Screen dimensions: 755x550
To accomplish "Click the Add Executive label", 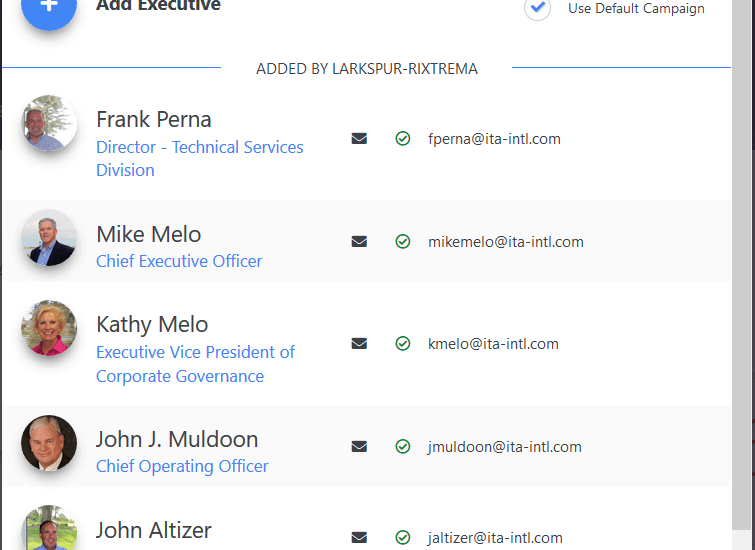I will click(x=158, y=6).
